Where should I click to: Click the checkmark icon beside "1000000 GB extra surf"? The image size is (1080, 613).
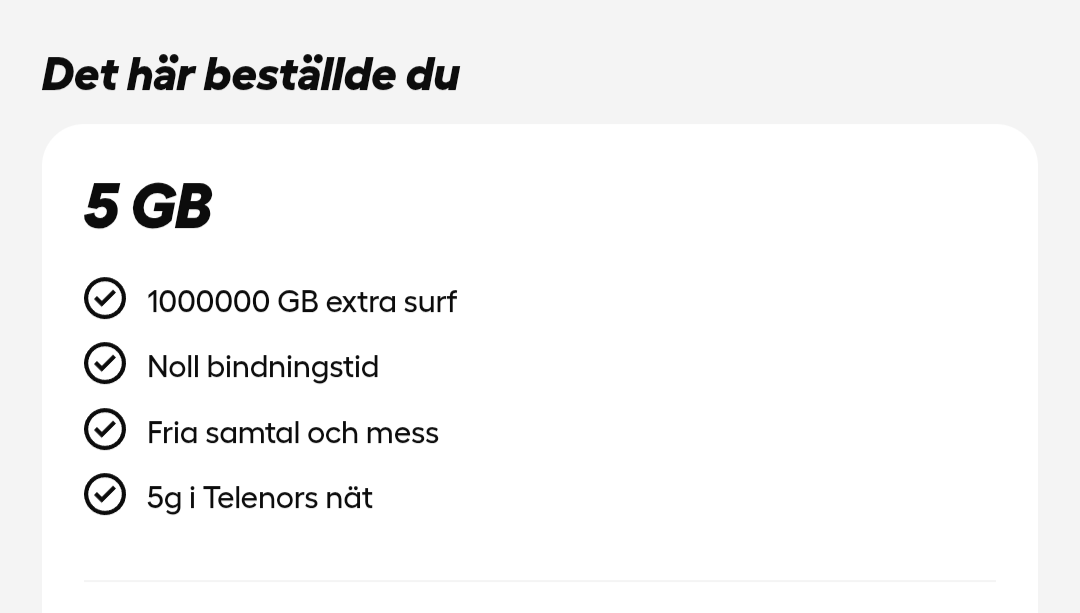point(105,298)
